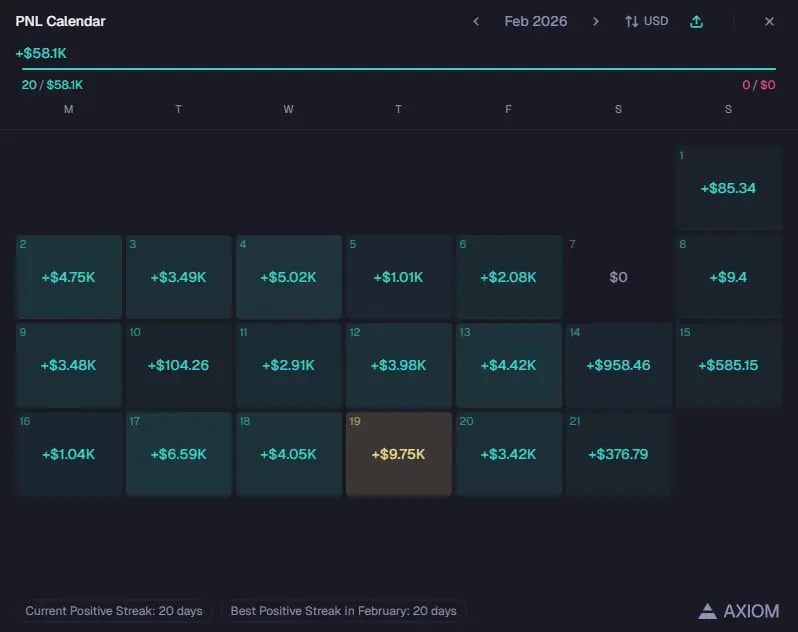Select day 11 cell showing +$2.91K

point(289,365)
